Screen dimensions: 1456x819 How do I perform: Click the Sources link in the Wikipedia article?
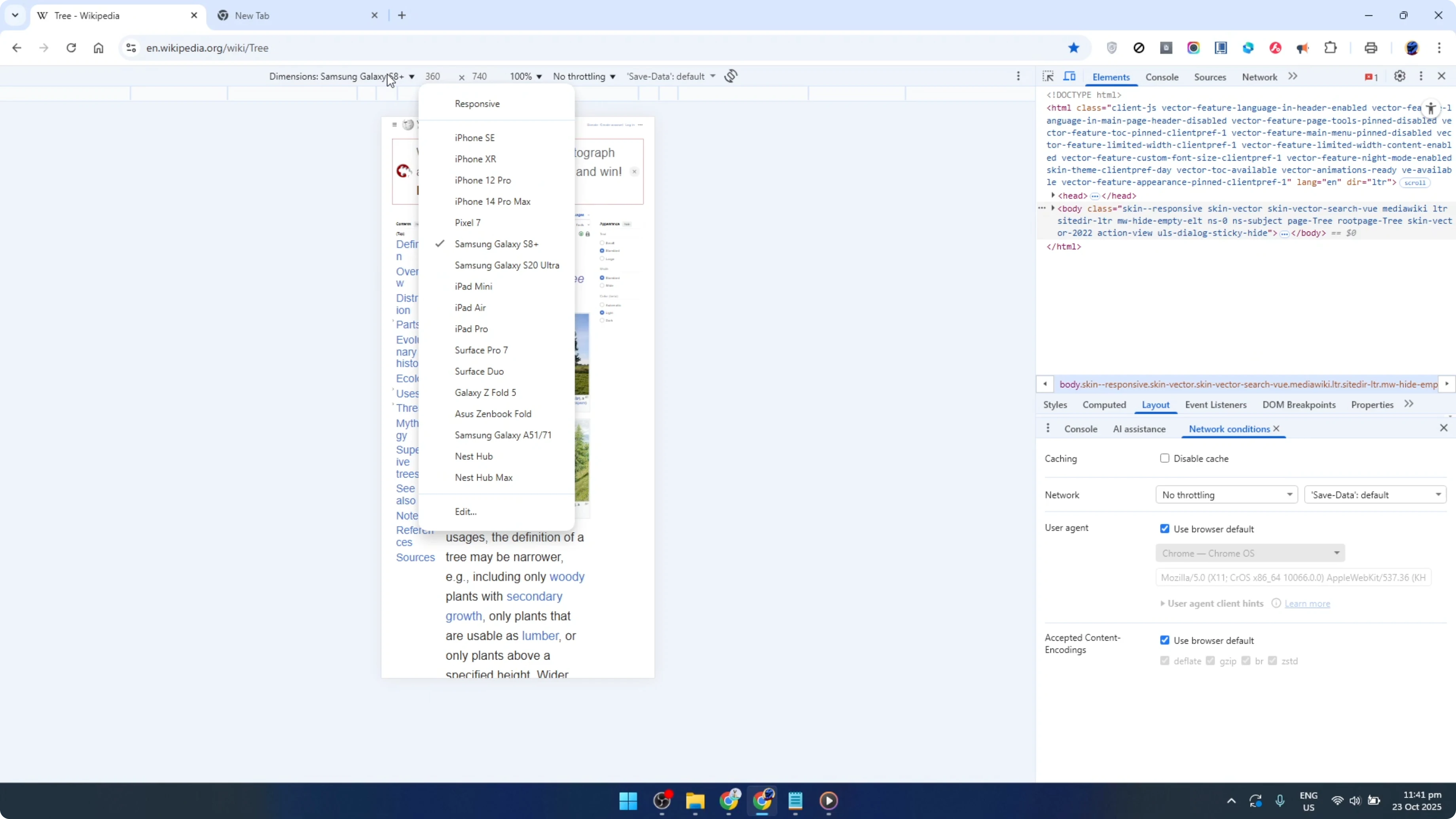tap(415, 557)
